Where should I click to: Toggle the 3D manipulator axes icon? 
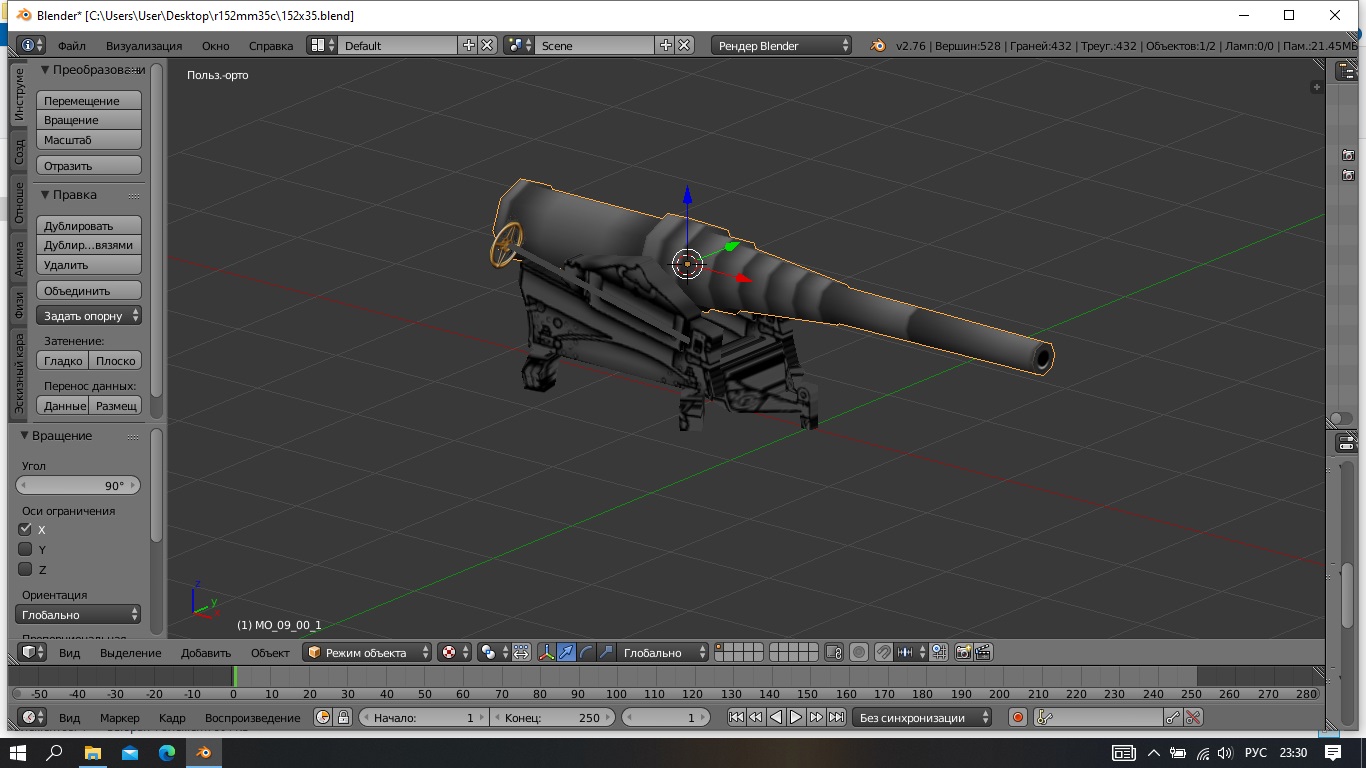pyautogui.click(x=547, y=652)
